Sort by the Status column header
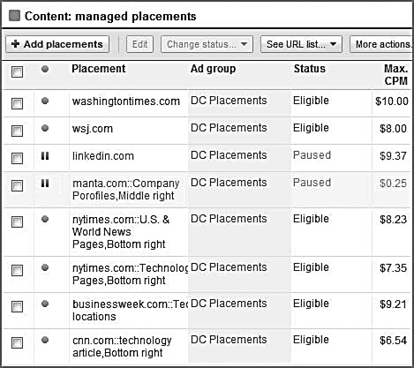Image resolution: width=414 pixels, height=368 pixels. click(x=309, y=69)
